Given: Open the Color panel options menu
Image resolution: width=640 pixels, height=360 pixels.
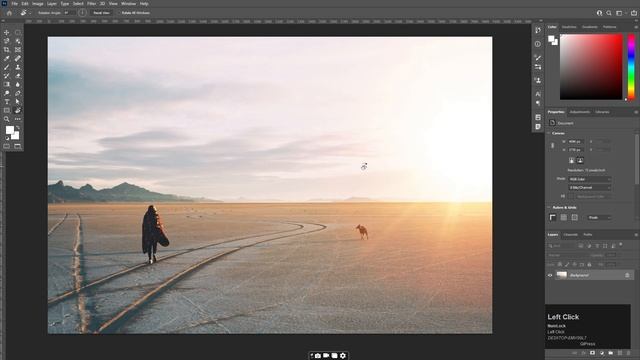Looking at the screenshot, I should click(x=636, y=27).
